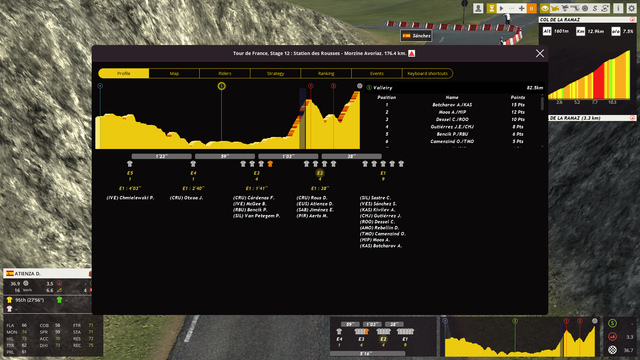Select rider '(EUS) Atienza D.'

coord(315,204)
